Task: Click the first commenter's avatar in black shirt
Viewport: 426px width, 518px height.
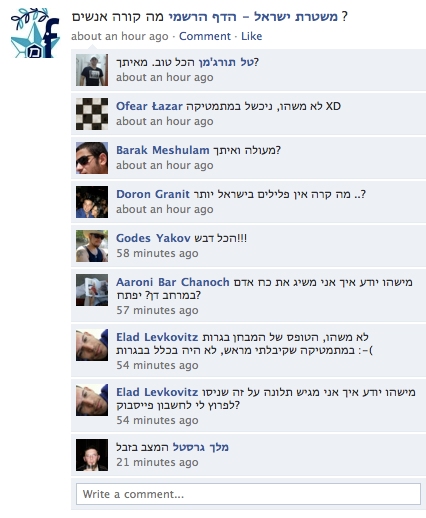Action: pyautogui.click(x=92, y=70)
